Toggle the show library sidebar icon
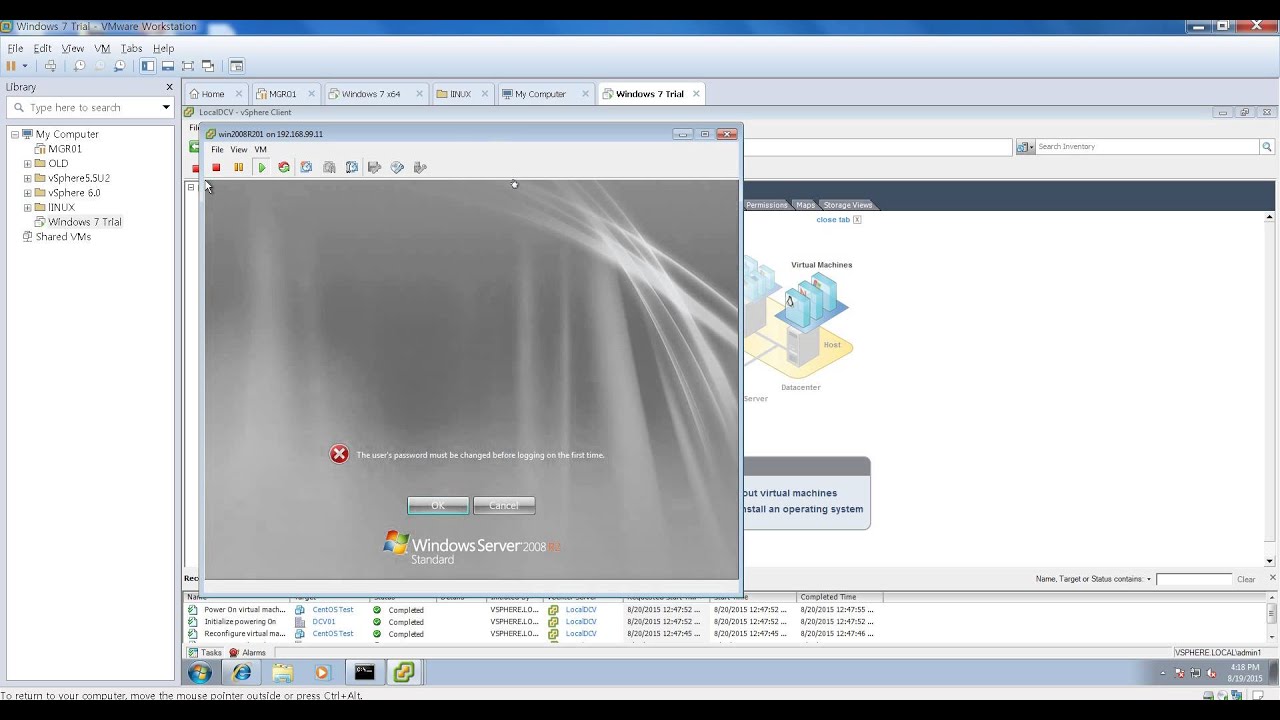1280x720 pixels. tap(148, 66)
